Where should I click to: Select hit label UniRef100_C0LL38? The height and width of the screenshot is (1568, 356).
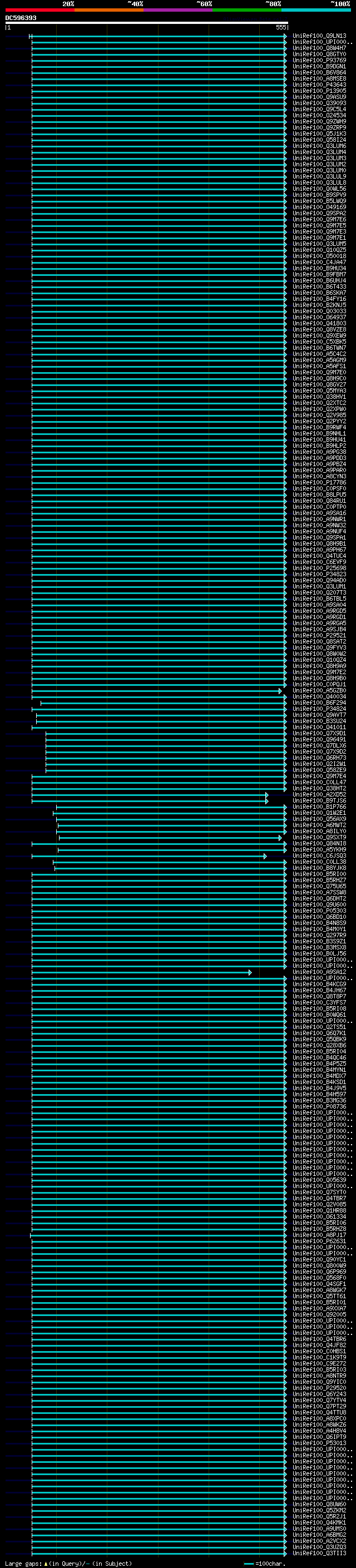pos(319,862)
